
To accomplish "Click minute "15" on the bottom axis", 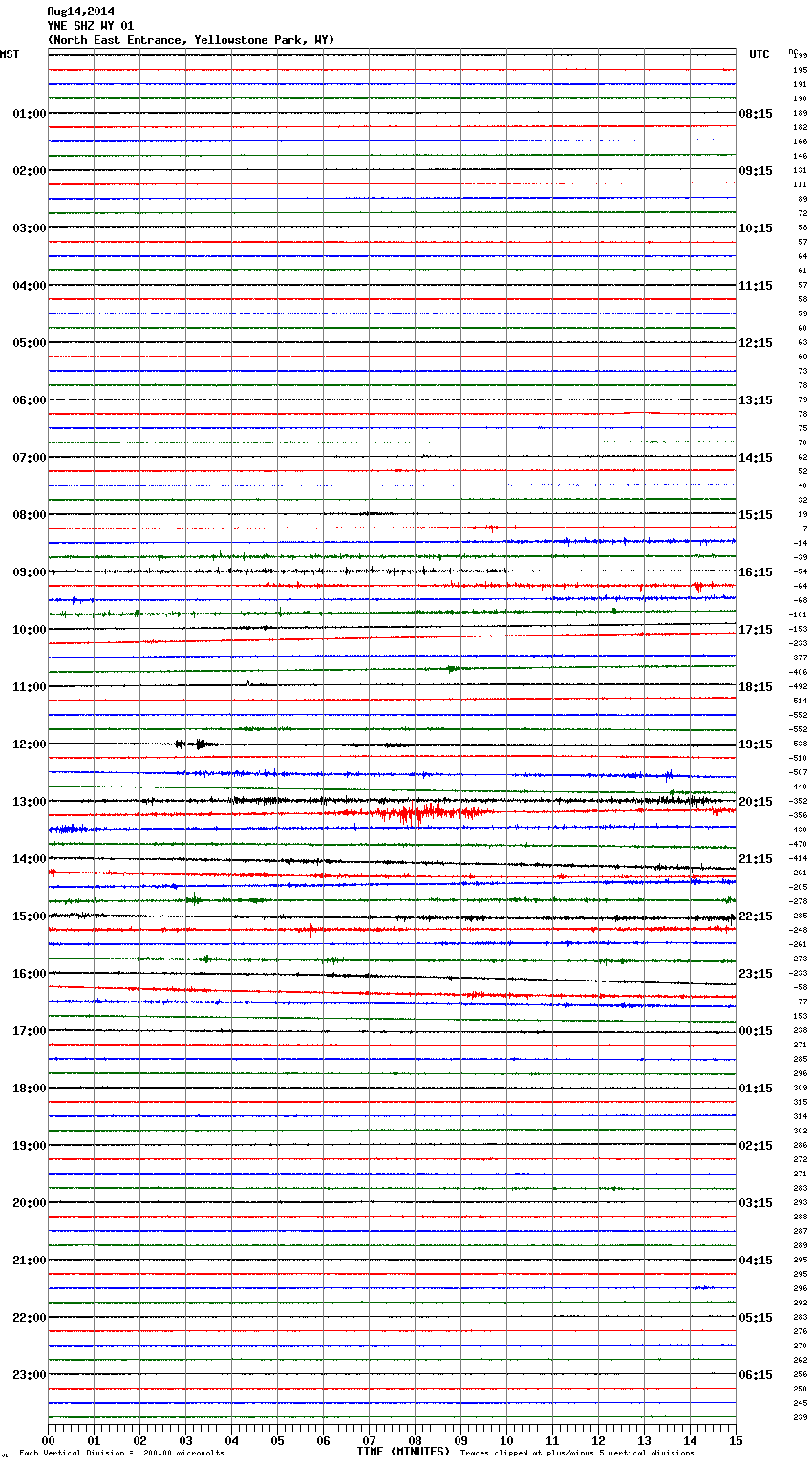I will (736, 1440).
